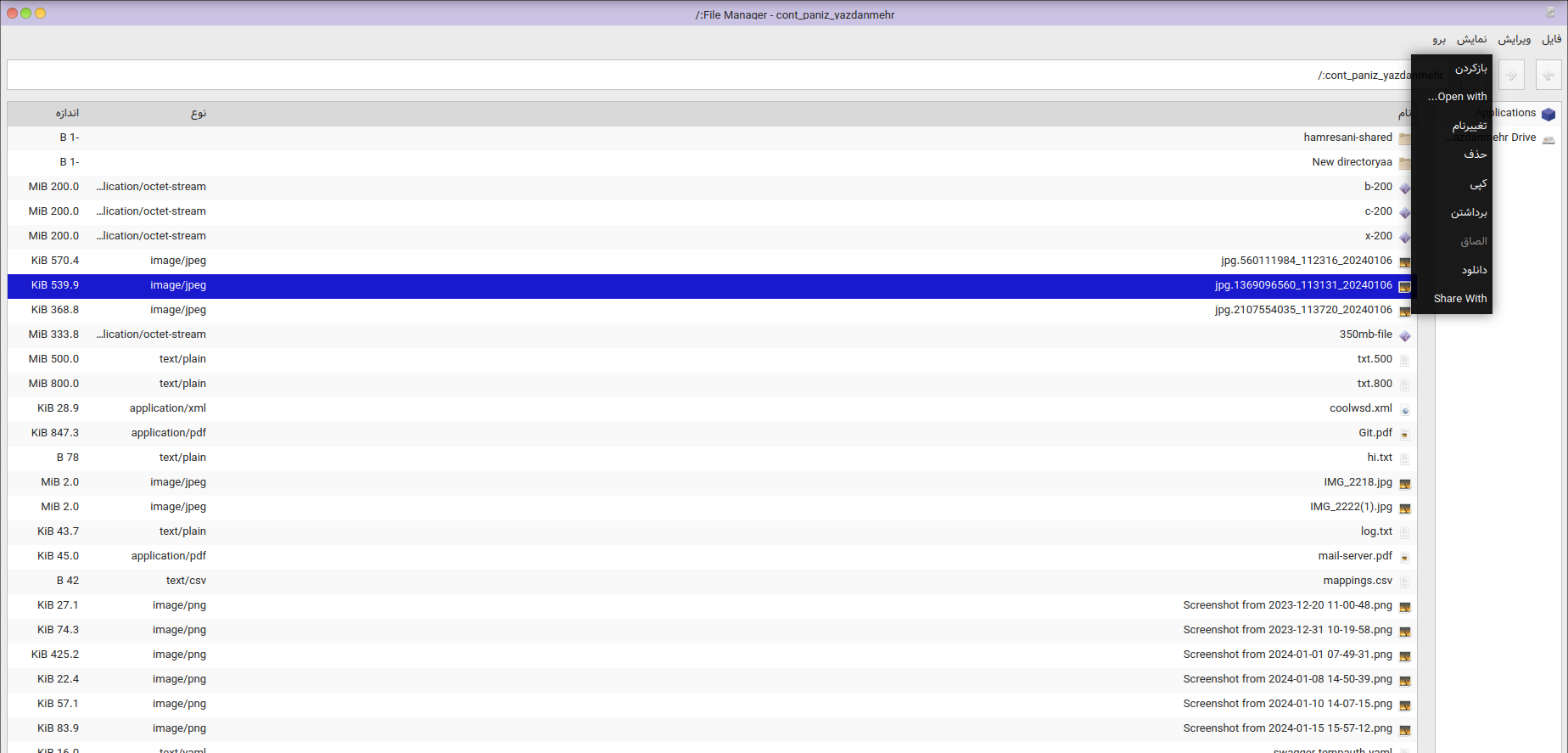The image size is (1568, 753).
Task: Open the ویرایش menu
Action: pos(1515,39)
